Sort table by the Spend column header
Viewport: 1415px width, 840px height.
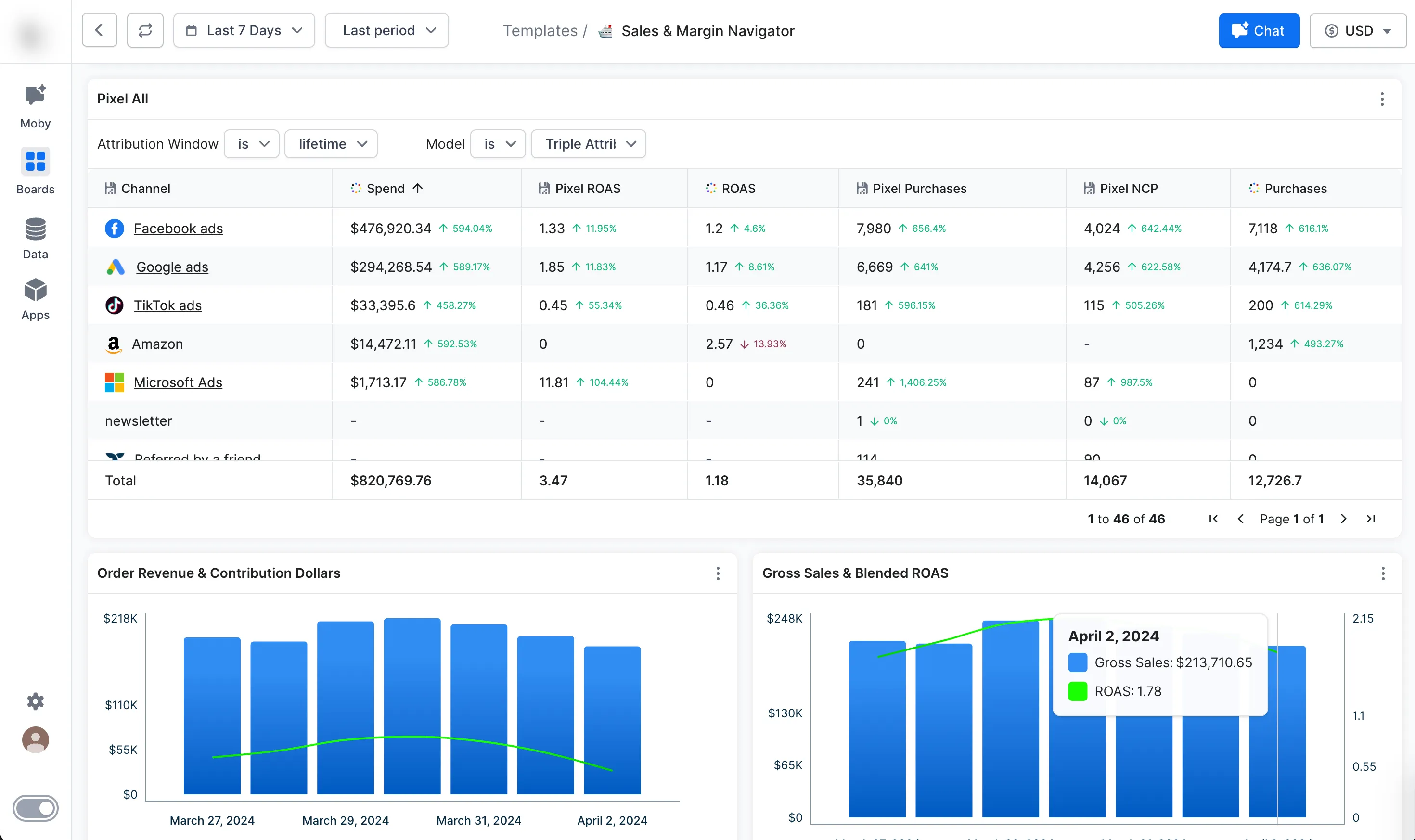coord(386,189)
